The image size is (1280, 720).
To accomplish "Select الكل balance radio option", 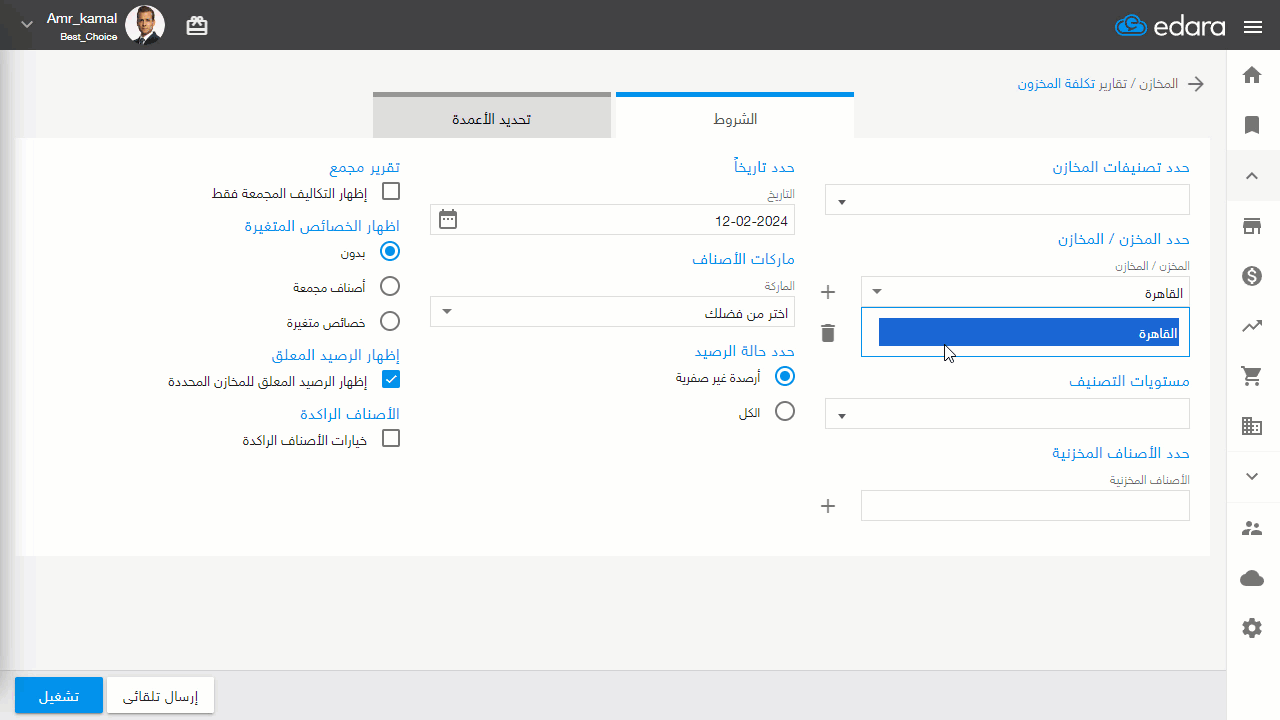I will click(x=785, y=411).
